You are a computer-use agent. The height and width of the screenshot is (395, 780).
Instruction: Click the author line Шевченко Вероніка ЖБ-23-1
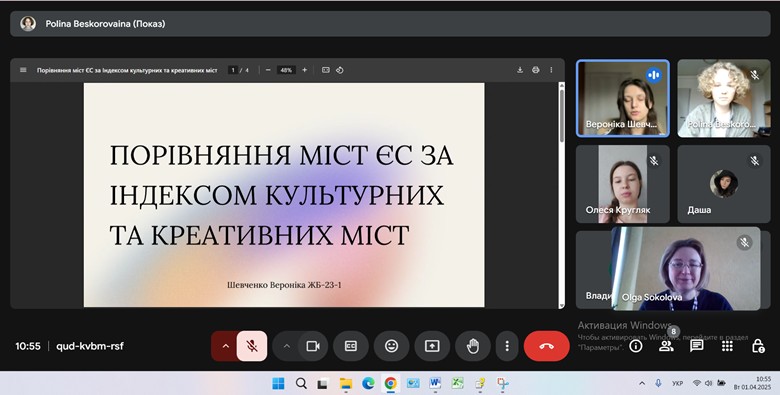tap(284, 285)
